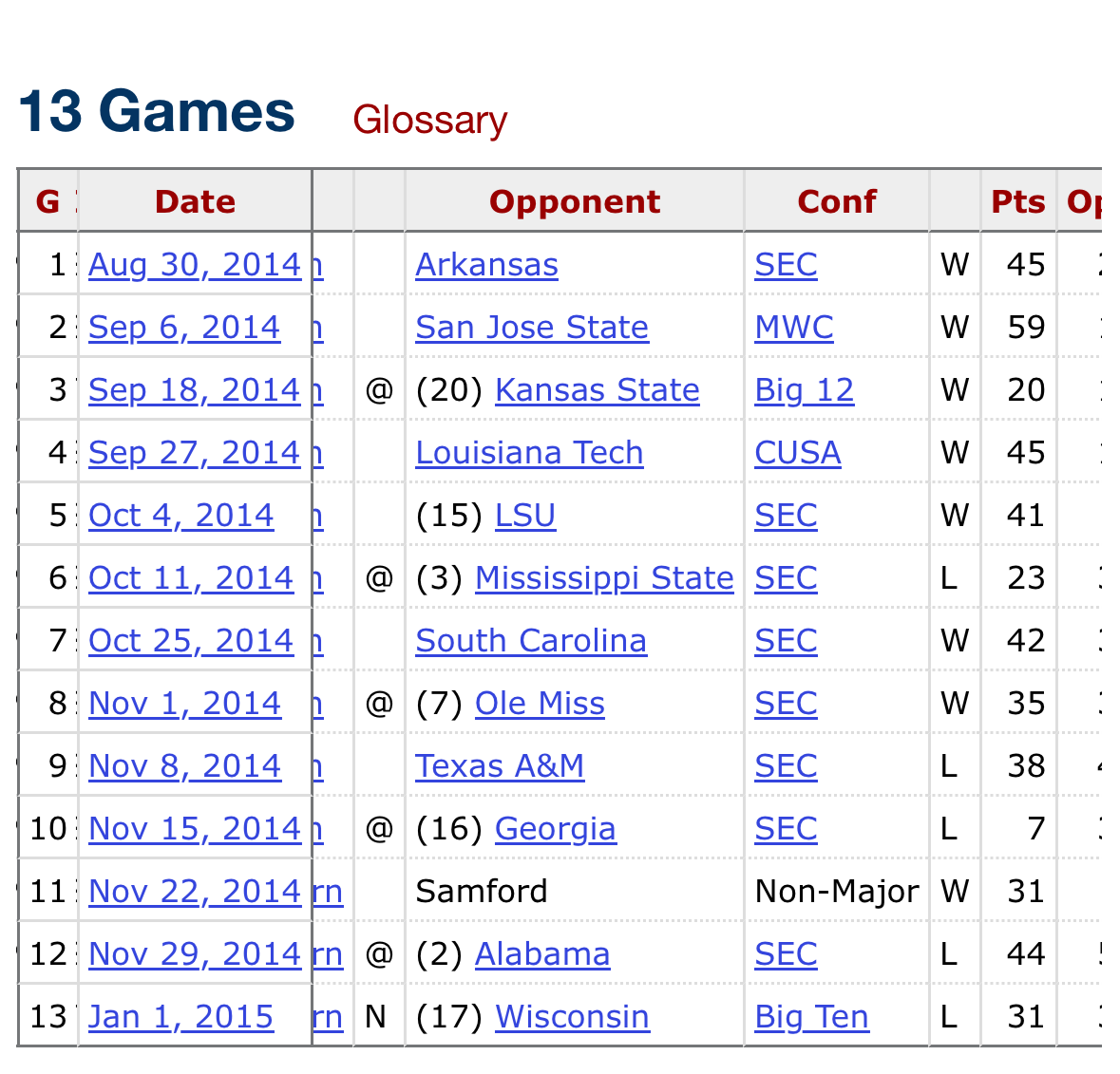The image size is (1120, 1074).
Task: Open Louisiana Tech team link
Action: tap(529, 453)
